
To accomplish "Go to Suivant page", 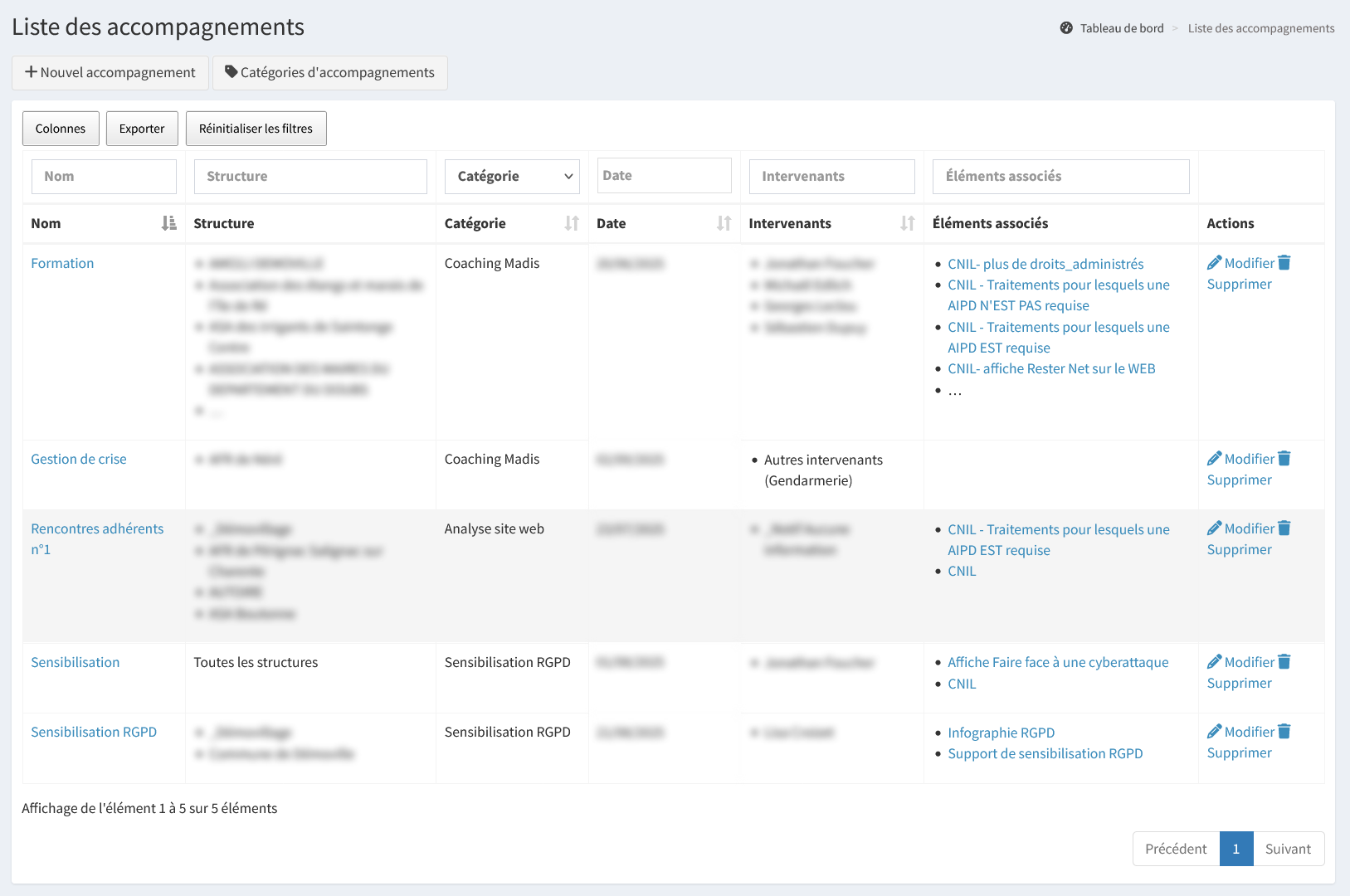I will tap(1288, 849).
